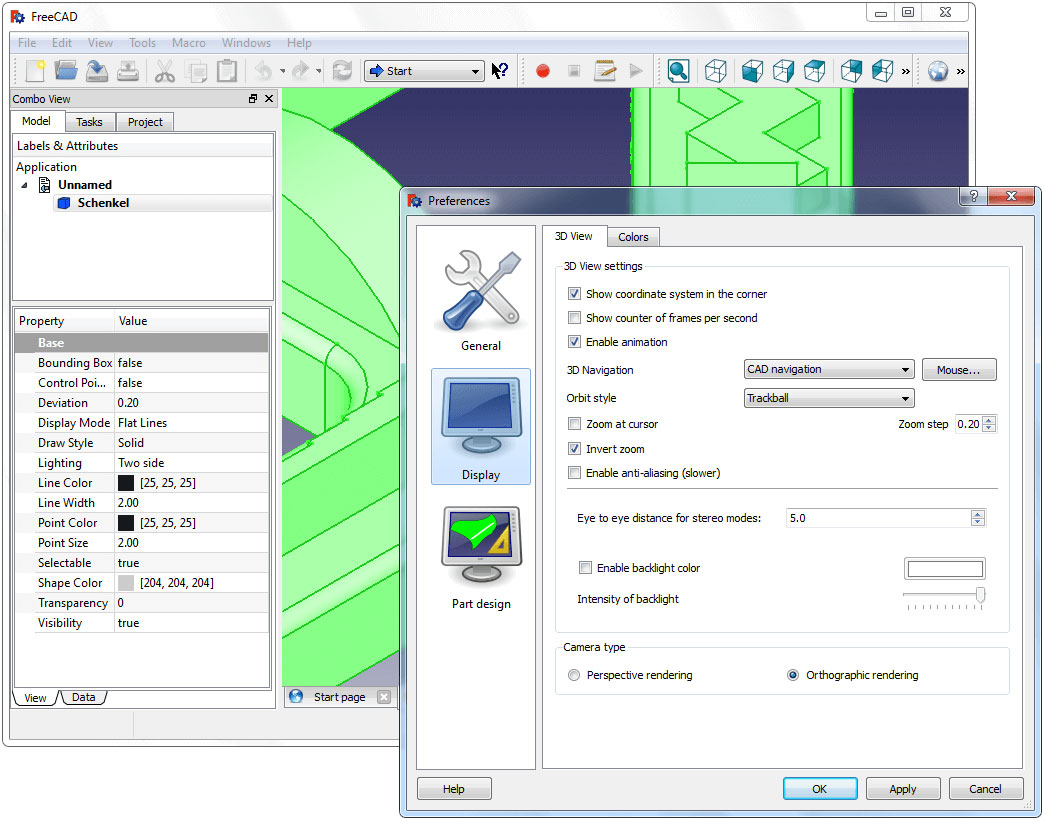Enable anti-aliasing (slower) checkbox

pyautogui.click(x=574, y=472)
